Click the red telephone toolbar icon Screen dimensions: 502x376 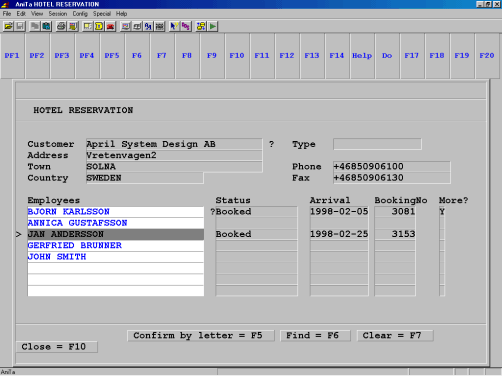(110, 26)
